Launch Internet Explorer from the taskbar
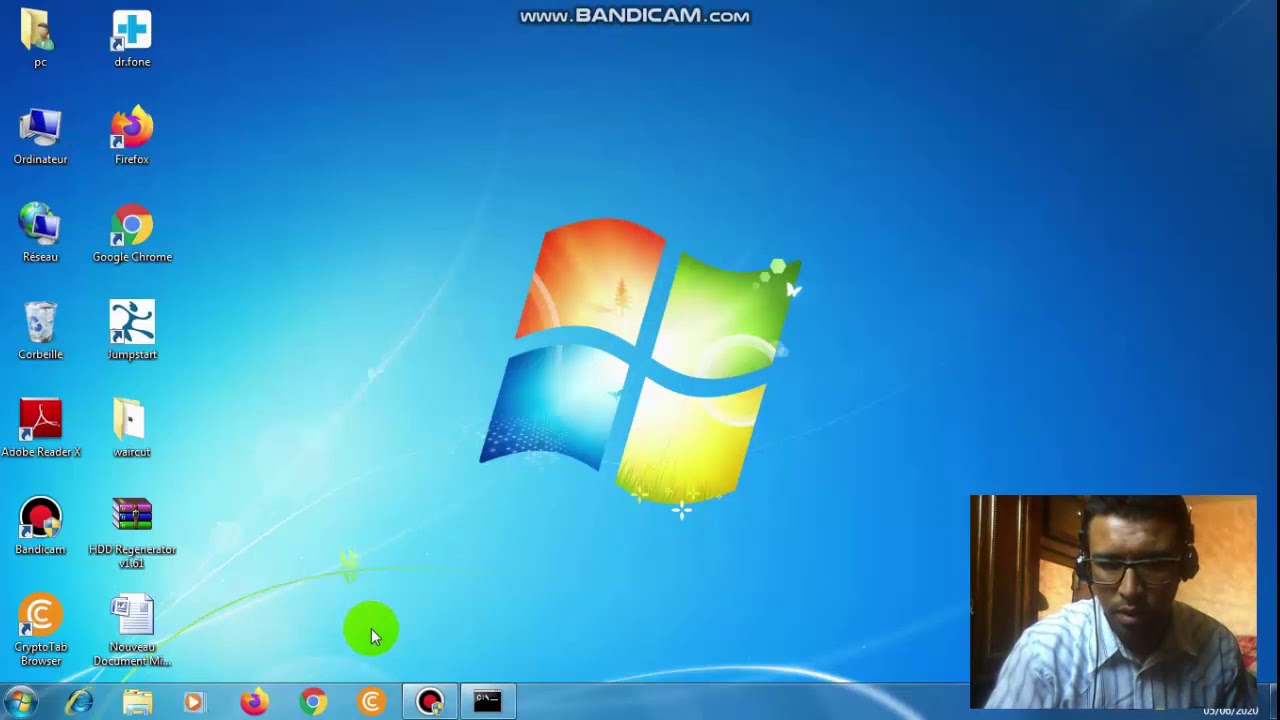 (79, 702)
